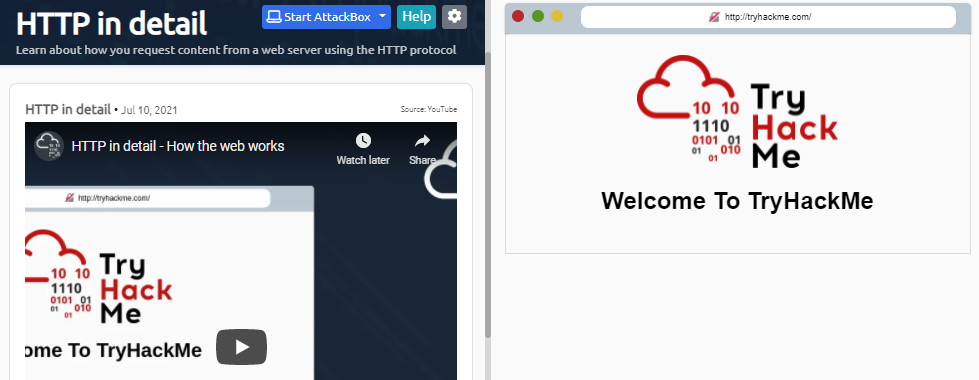Image resolution: width=979 pixels, height=380 pixels.
Task: Click the 'HTTP in detail' room title
Action: (x=111, y=24)
